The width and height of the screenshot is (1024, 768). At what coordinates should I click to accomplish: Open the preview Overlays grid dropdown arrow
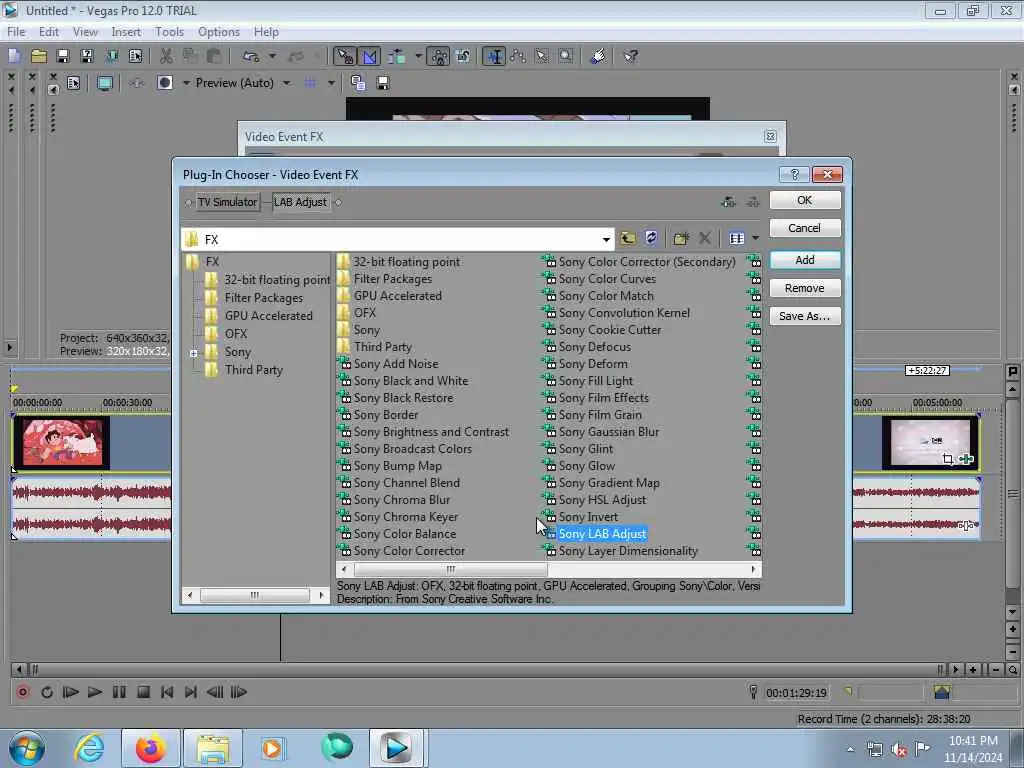click(x=331, y=83)
